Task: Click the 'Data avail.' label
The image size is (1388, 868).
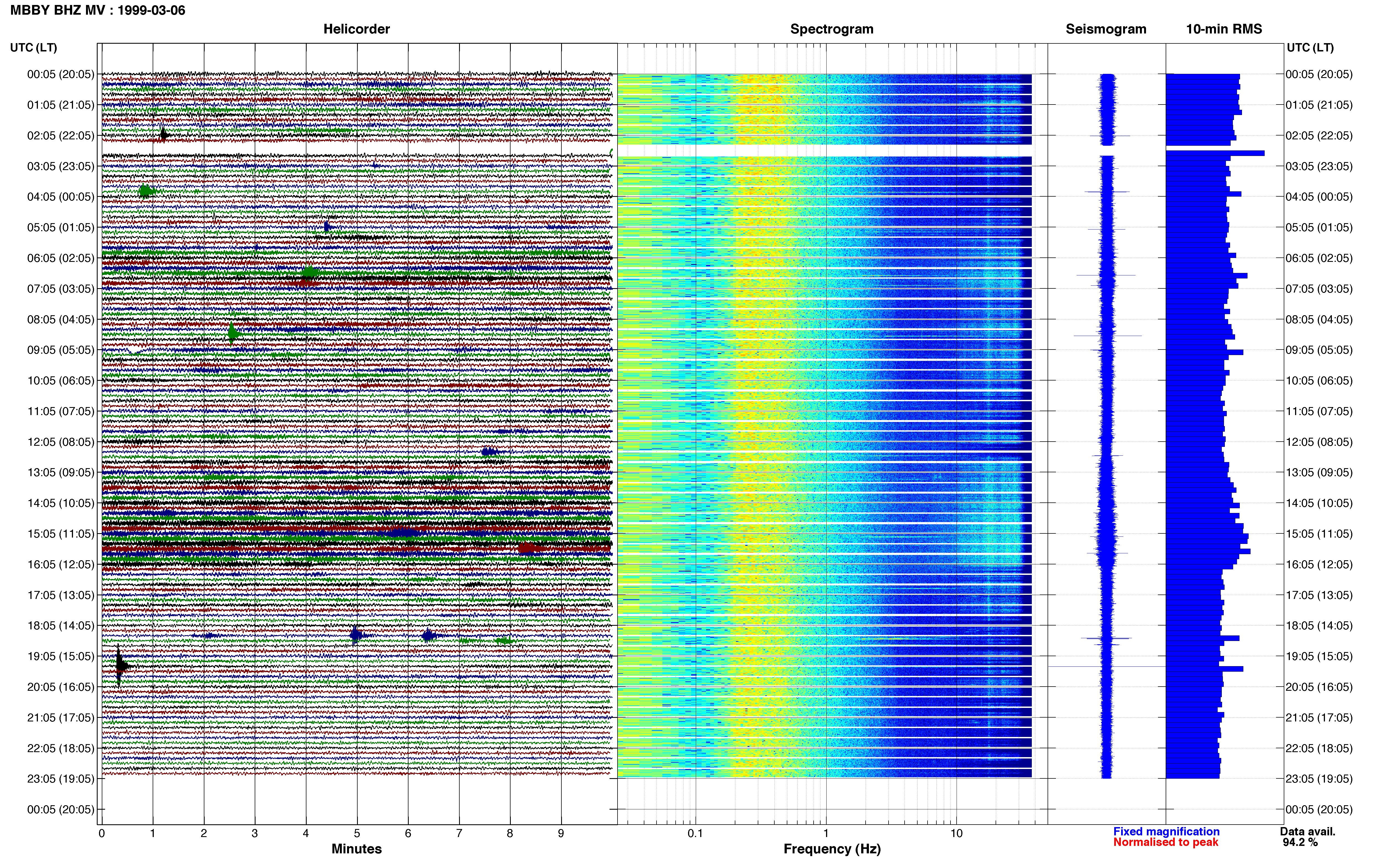Action: tap(1308, 831)
